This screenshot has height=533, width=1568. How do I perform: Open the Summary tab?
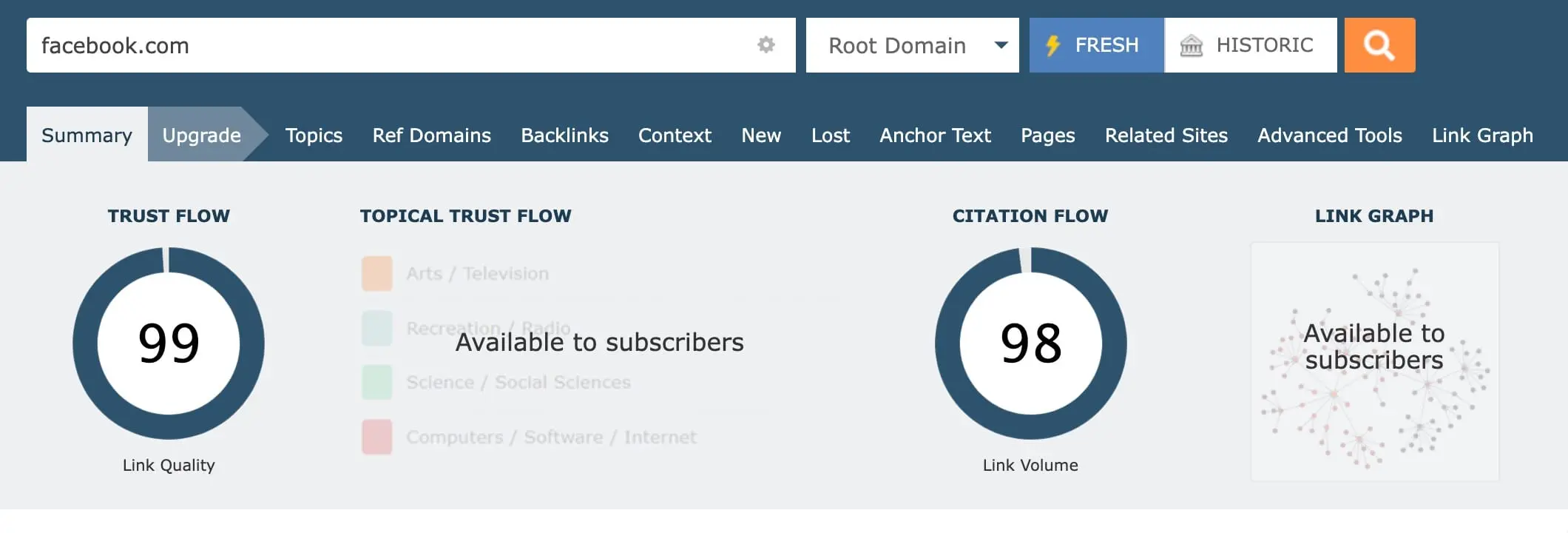pos(87,135)
